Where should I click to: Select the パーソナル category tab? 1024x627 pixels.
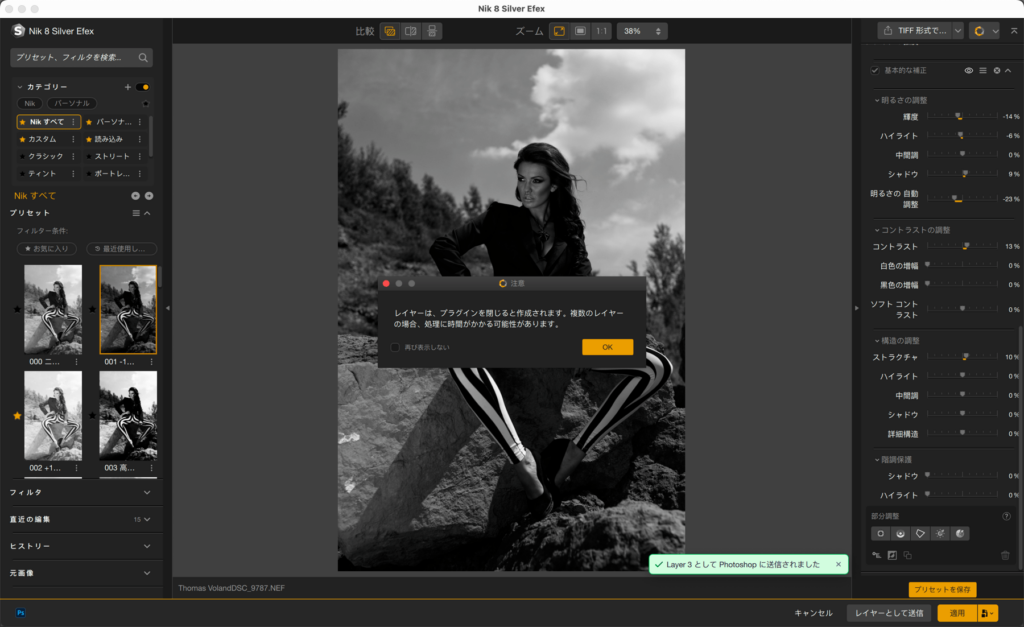pos(72,103)
